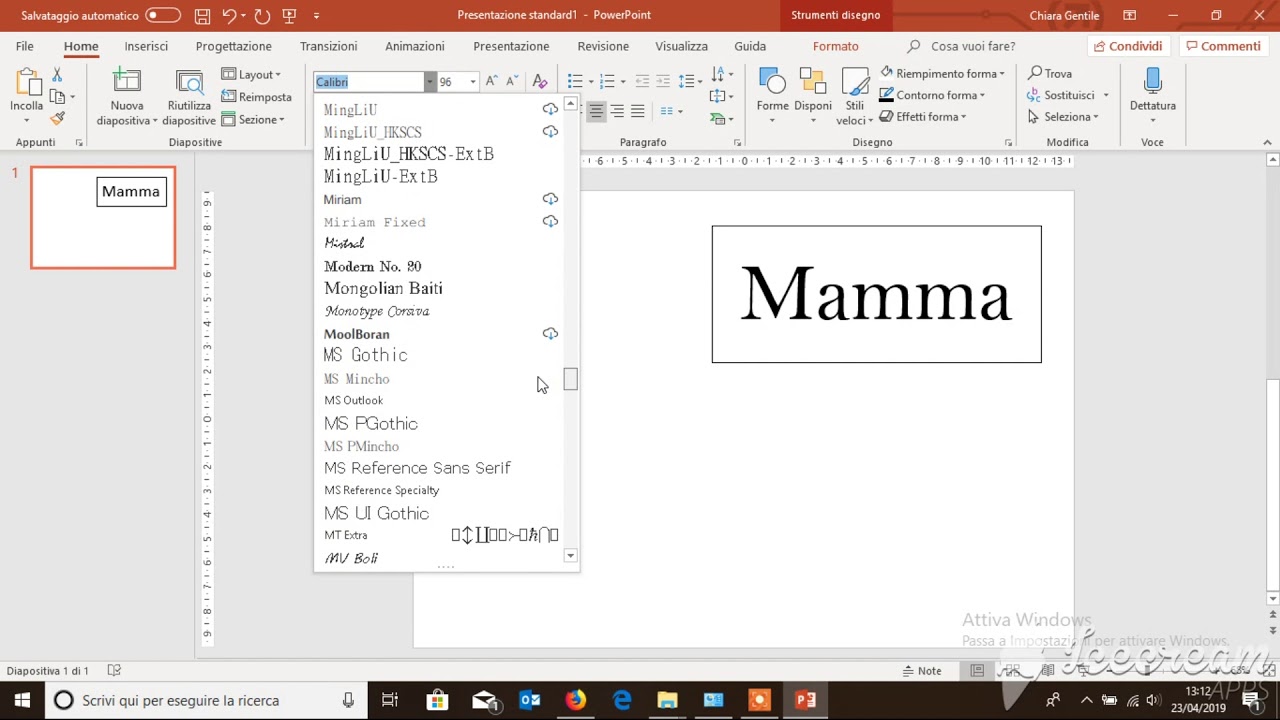Image resolution: width=1280 pixels, height=720 pixels.
Task: Click the Mamma text box on slide
Action: pyautogui.click(x=876, y=294)
